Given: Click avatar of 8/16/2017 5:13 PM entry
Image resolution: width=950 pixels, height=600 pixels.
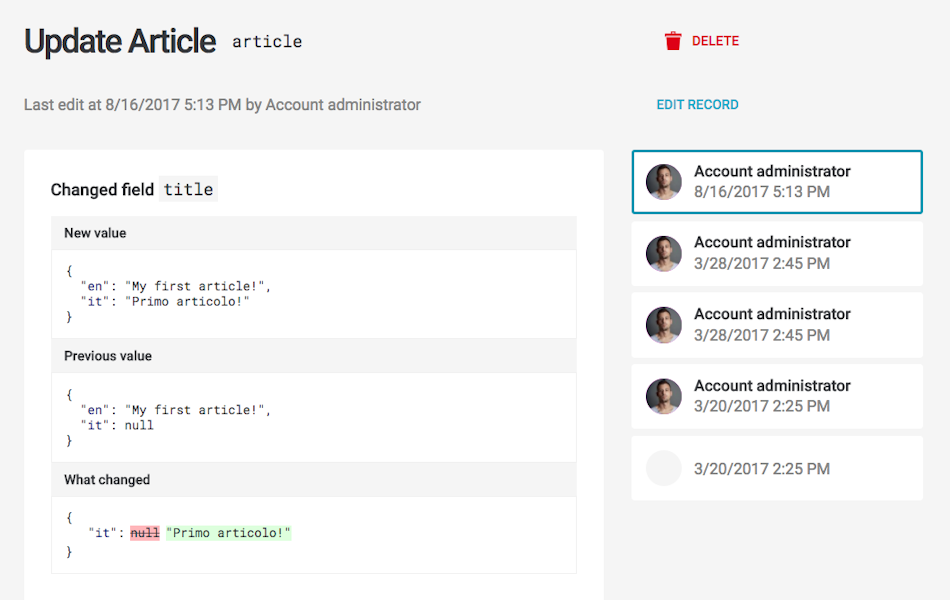Looking at the screenshot, I should click(663, 182).
